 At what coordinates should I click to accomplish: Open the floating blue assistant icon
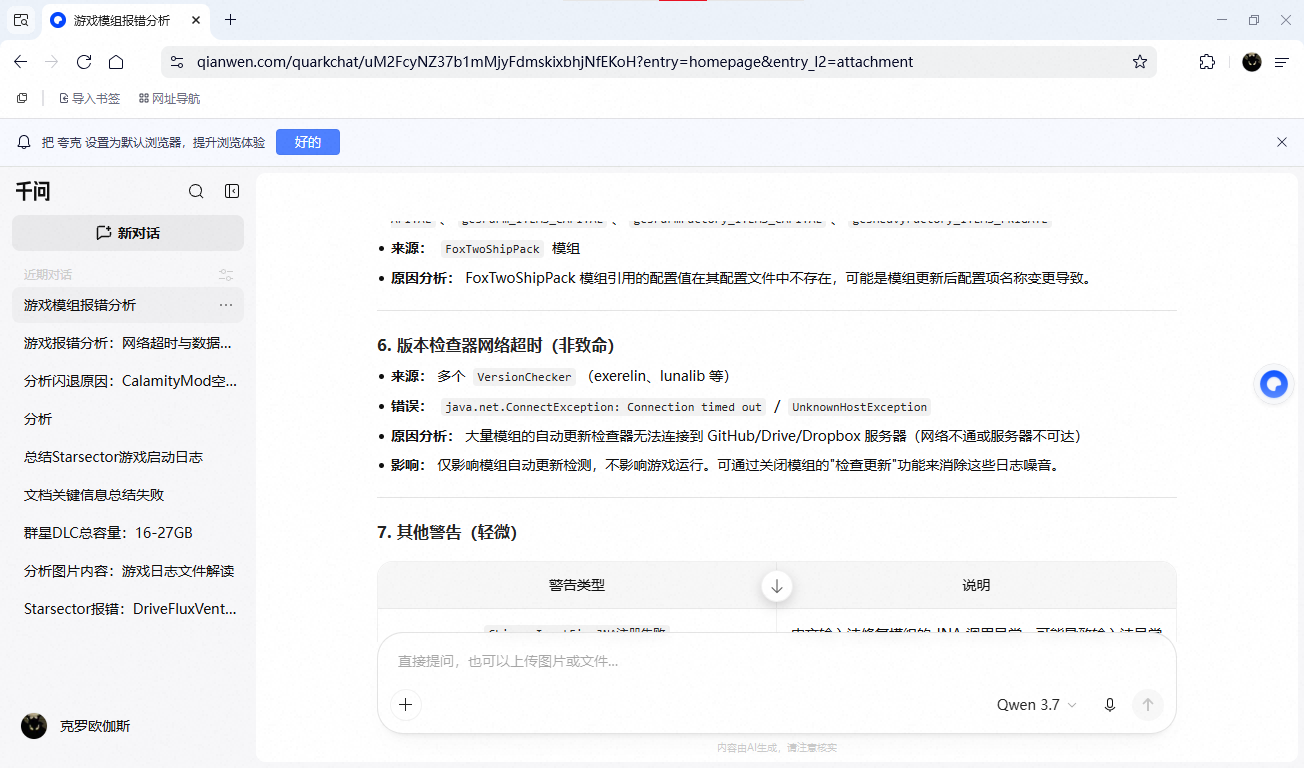(x=1274, y=384)
